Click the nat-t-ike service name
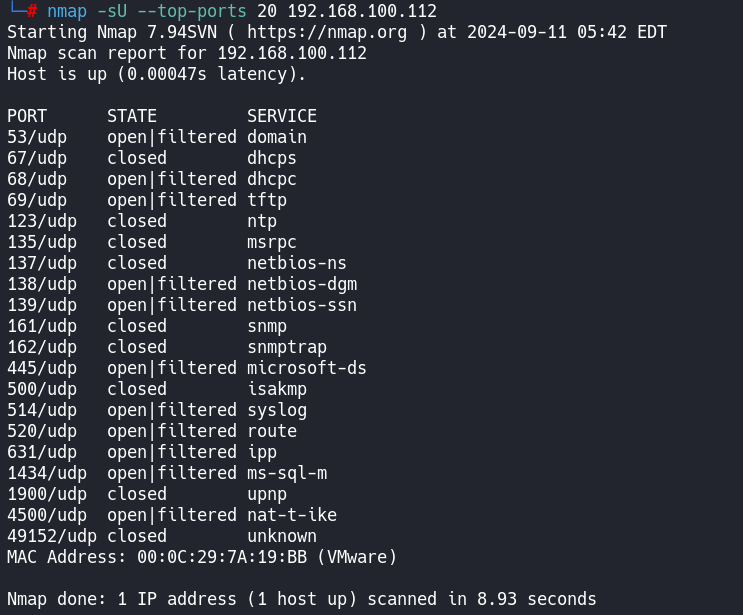Screen dimensions: 743x615 click(x=292, y=515)
